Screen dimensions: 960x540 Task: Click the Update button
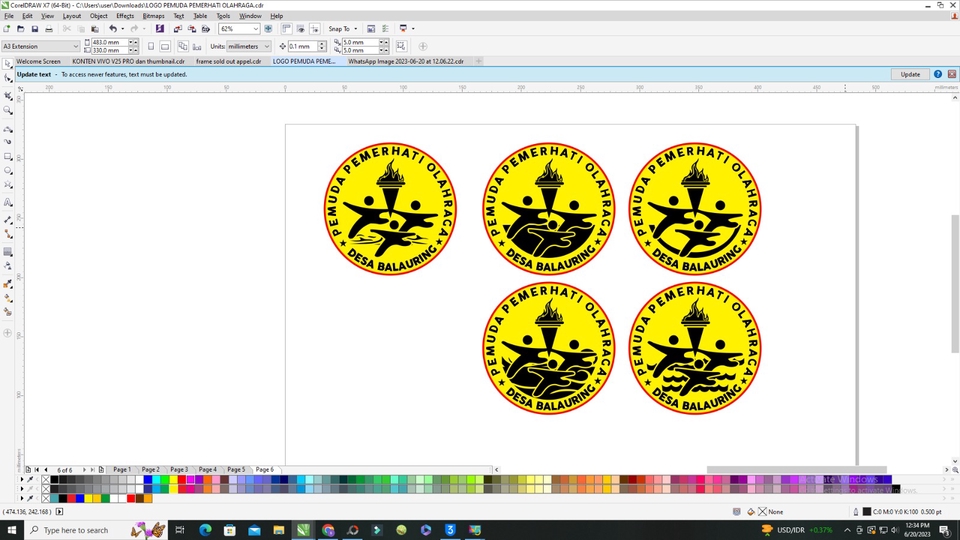(x=910, y=74)
